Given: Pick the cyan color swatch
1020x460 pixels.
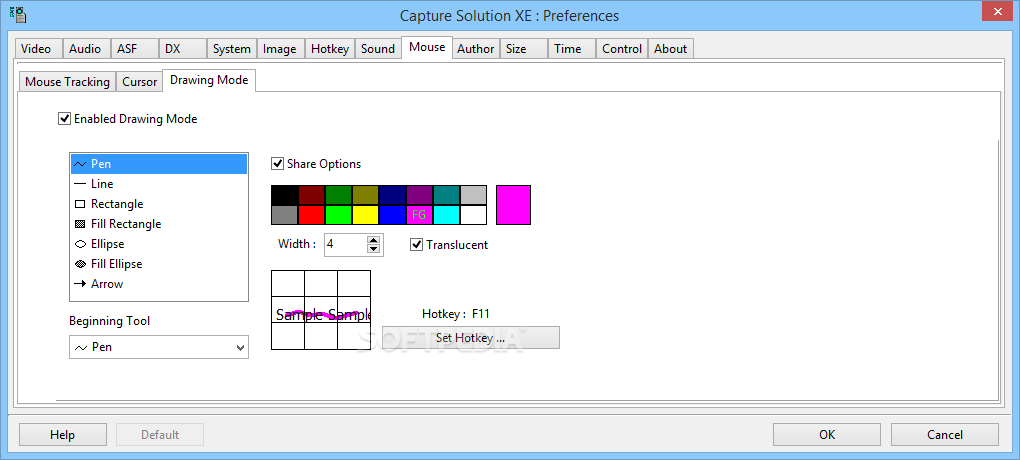Looking at the screenshot, I should click(x=446, y=215).
